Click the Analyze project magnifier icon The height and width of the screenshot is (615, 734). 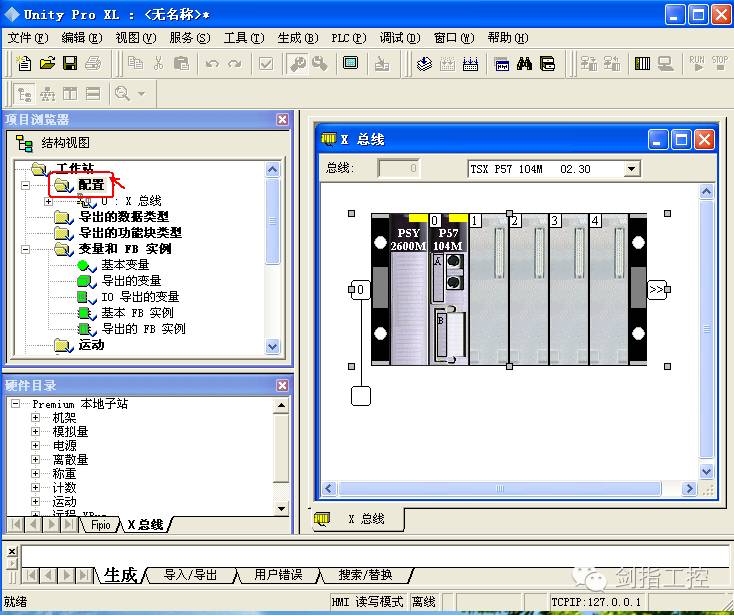[298, 64]
